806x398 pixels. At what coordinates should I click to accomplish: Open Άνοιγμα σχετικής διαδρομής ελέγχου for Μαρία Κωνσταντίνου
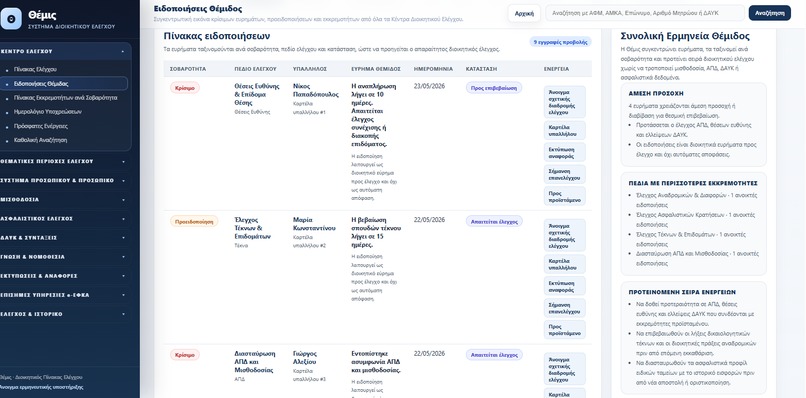tap(564, 235)
